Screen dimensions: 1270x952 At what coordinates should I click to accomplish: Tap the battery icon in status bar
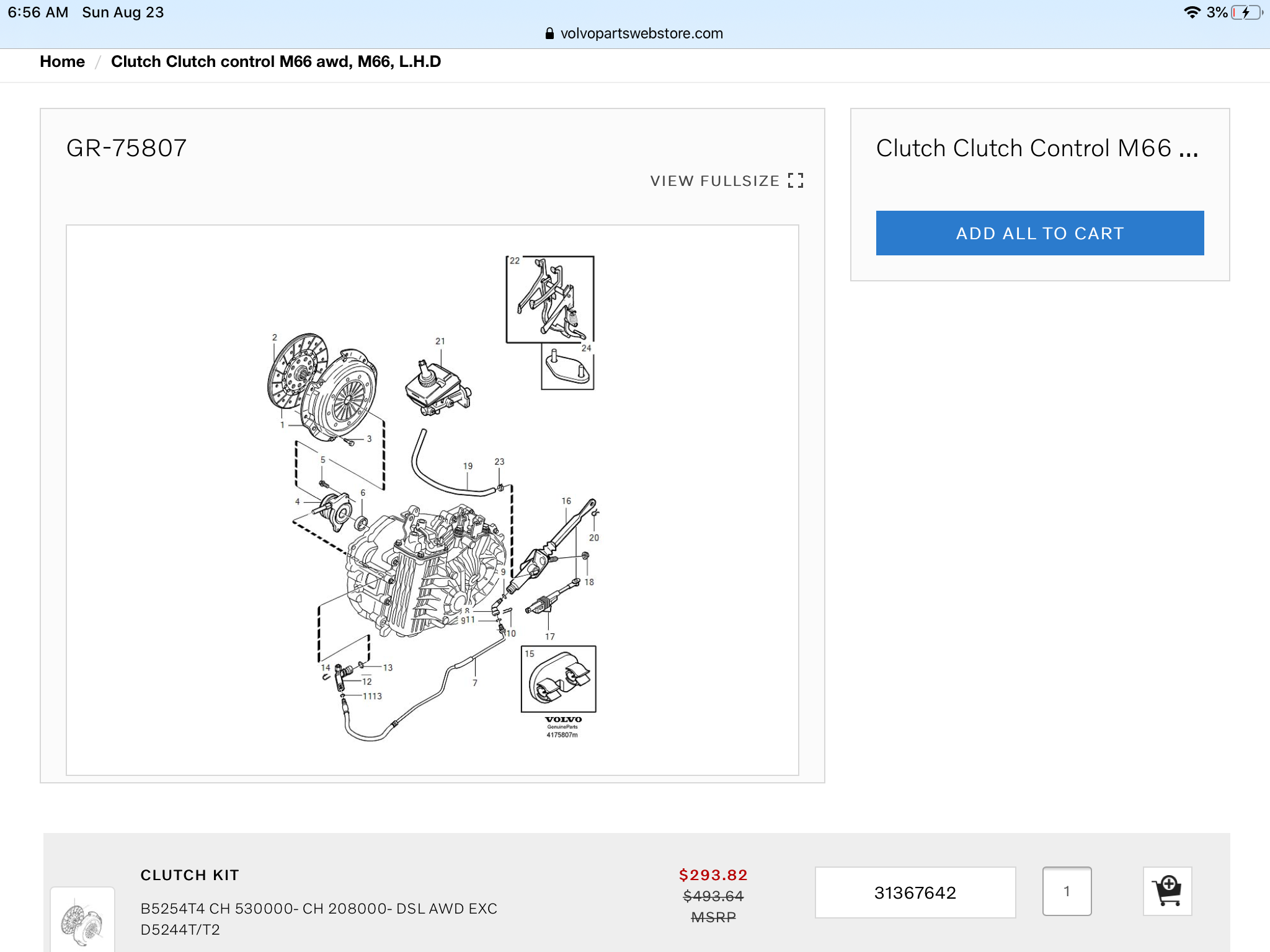(1247, 12)
